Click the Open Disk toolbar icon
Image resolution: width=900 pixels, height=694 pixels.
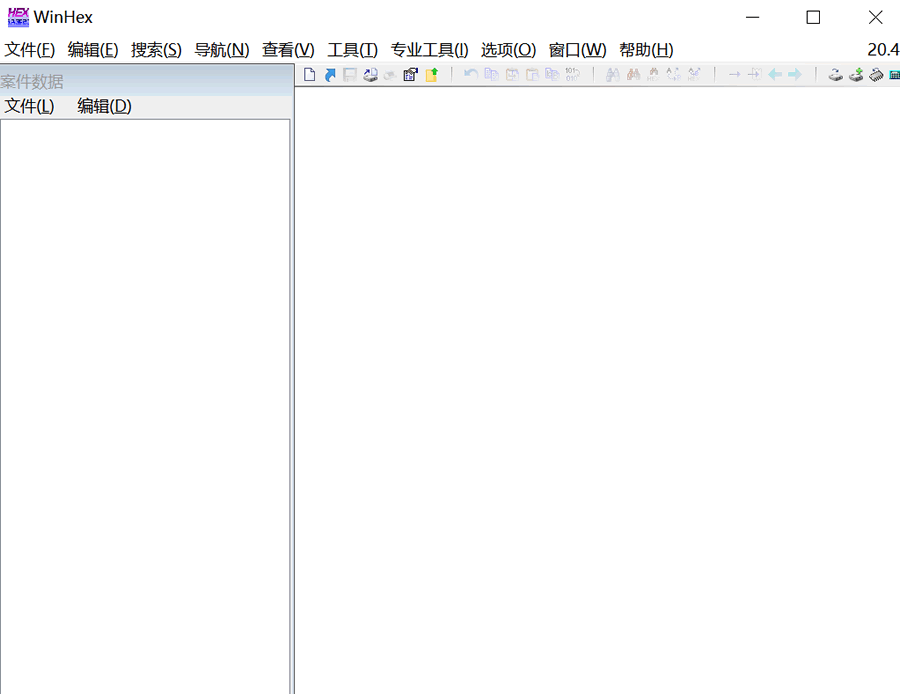tap(835, 75)
